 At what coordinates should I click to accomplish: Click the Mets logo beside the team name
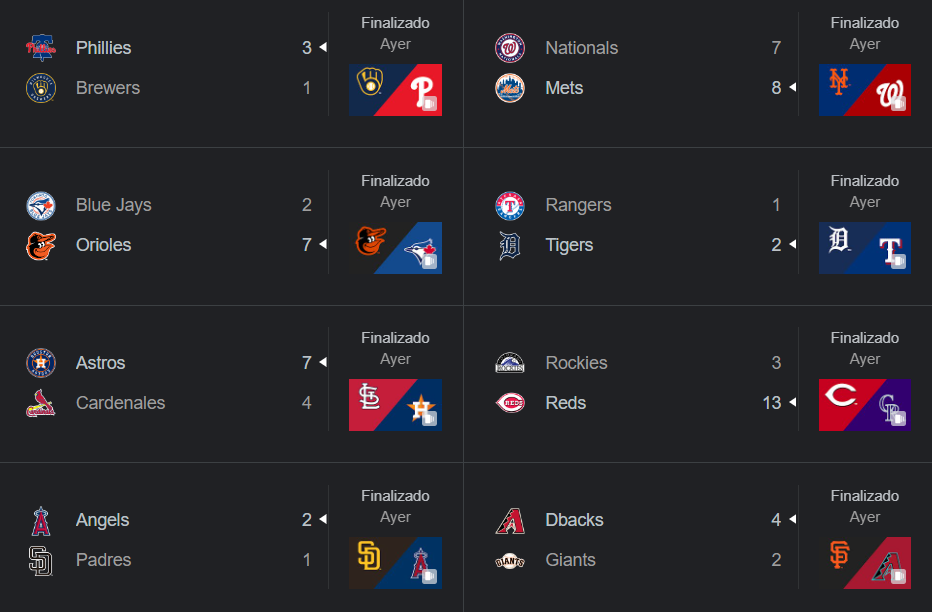click(x=510, y=88)
